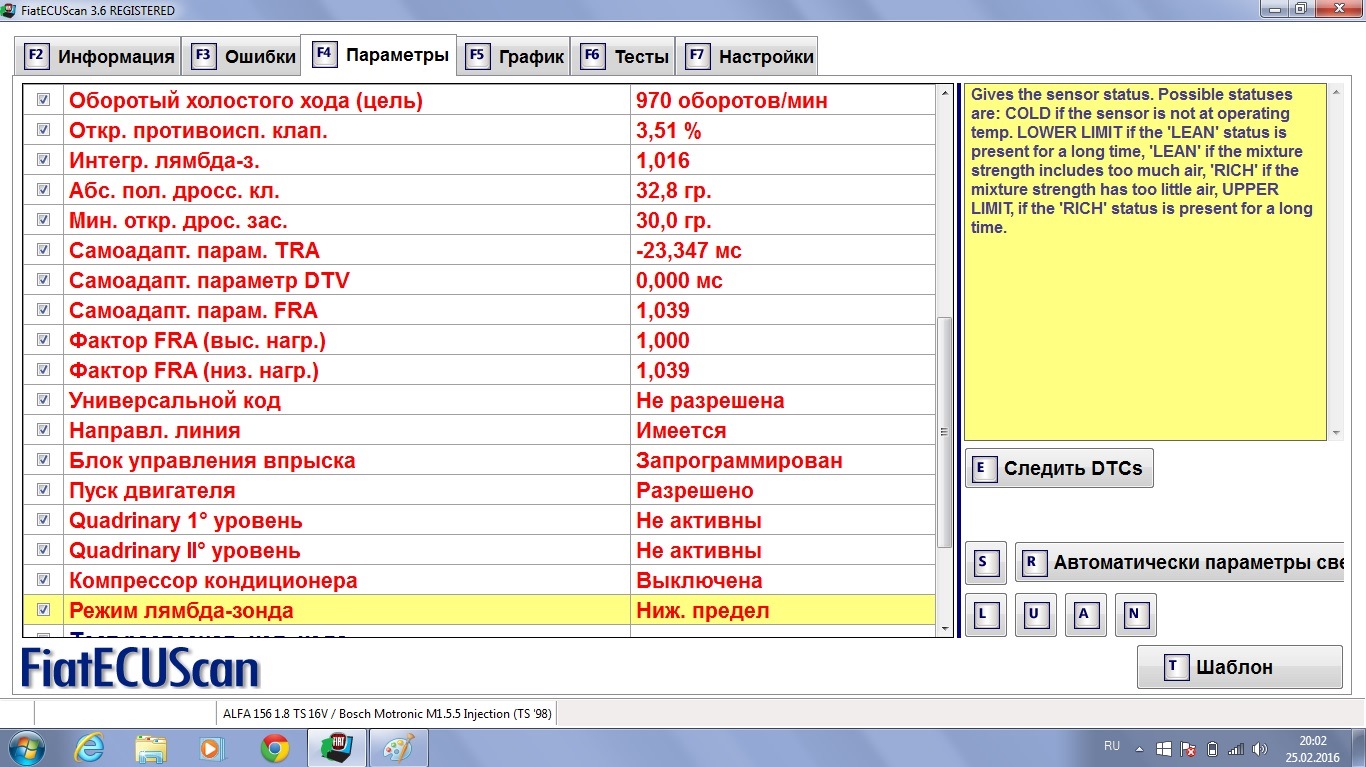1366x767 pixels.
Task: Toggle the Направл. линия checkbox
Action: coord(43,430)
